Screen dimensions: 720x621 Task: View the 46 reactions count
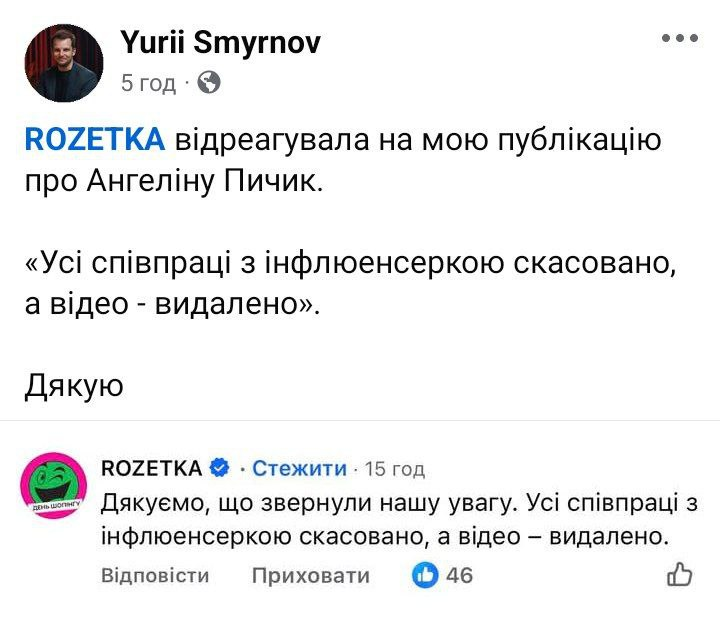[460, 575]
